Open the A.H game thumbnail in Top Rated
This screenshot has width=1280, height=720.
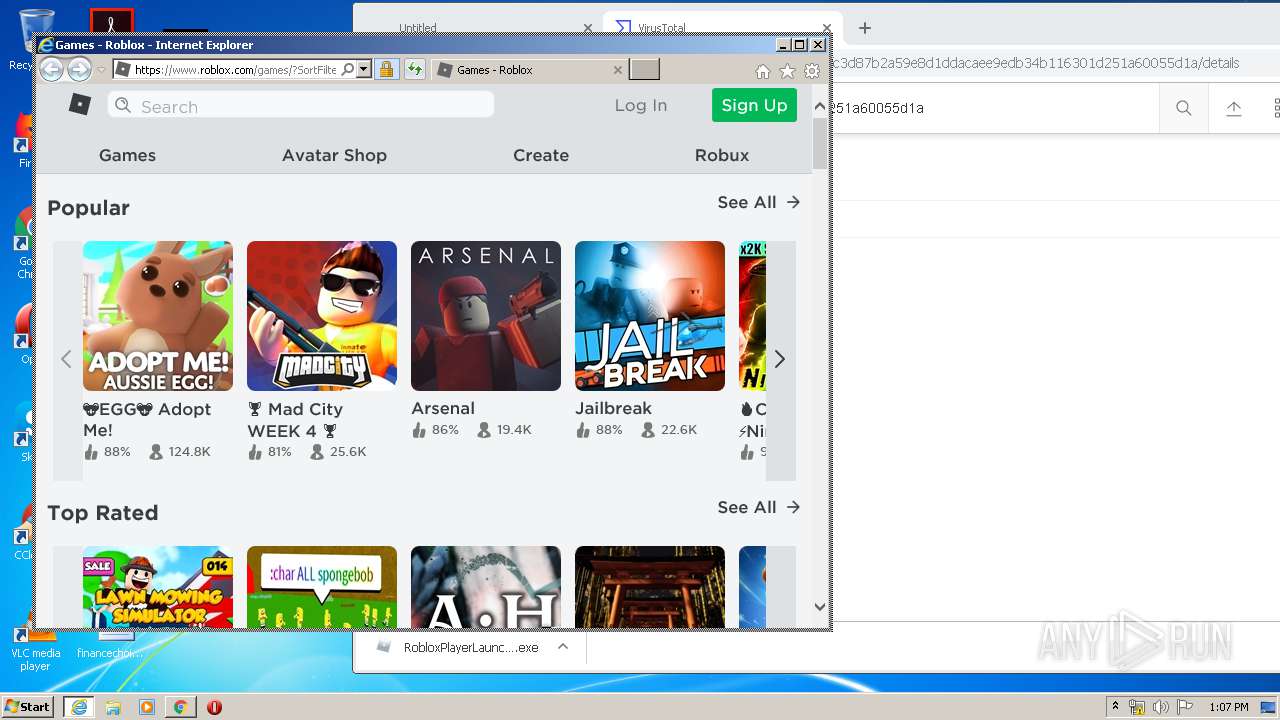(x=486, y=587)
